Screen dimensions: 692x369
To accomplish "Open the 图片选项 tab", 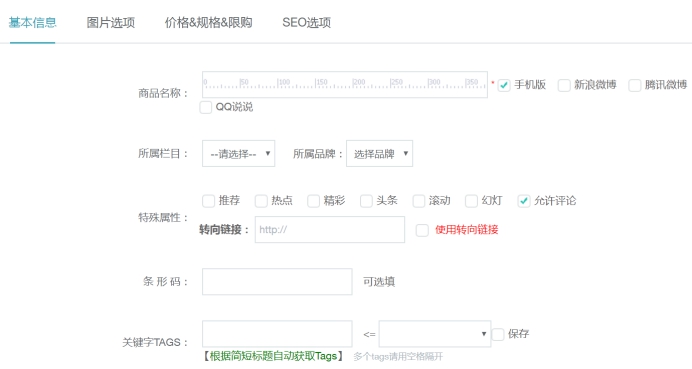I will [110, 23].
